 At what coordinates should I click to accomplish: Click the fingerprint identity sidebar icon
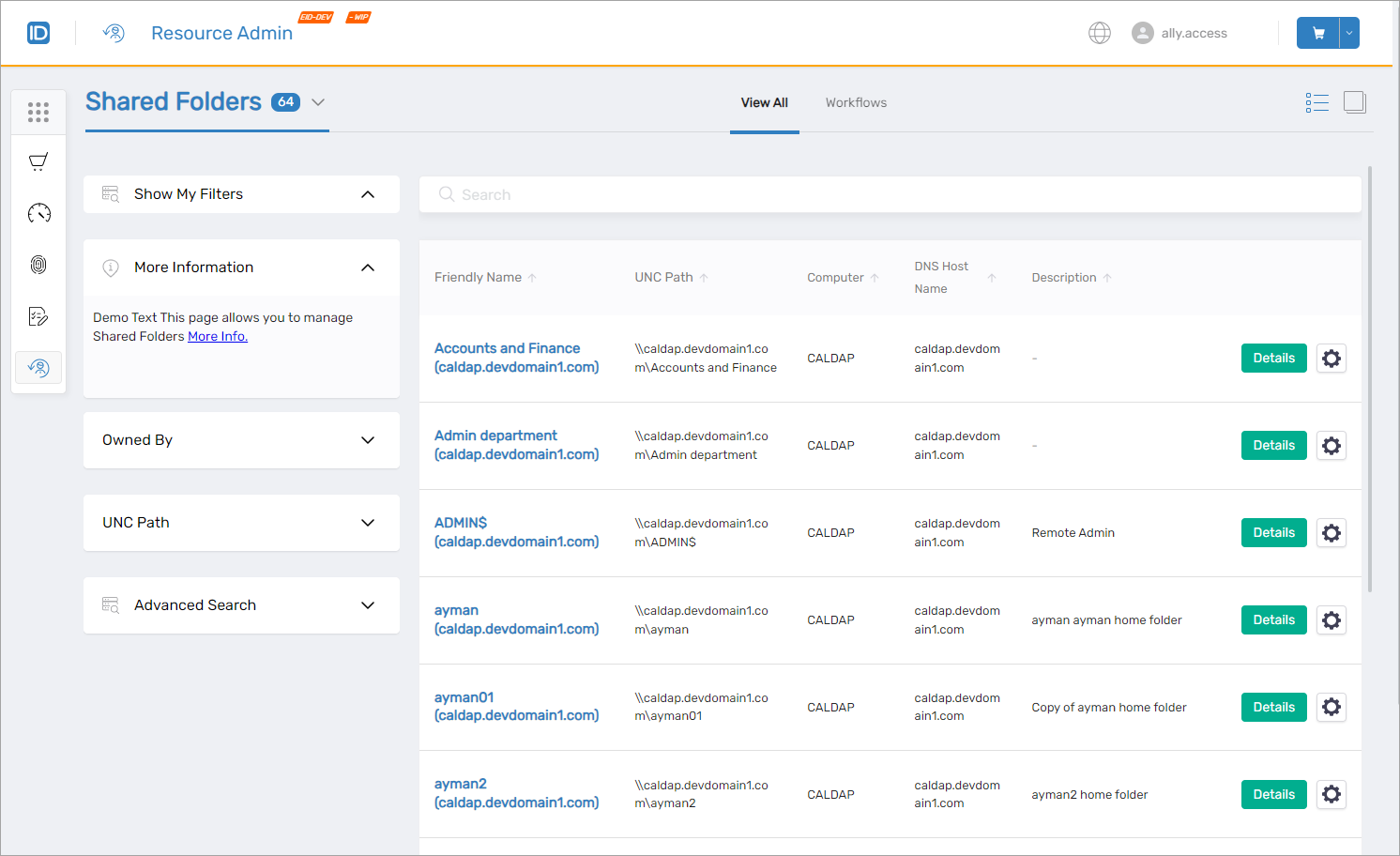[38, 265]
